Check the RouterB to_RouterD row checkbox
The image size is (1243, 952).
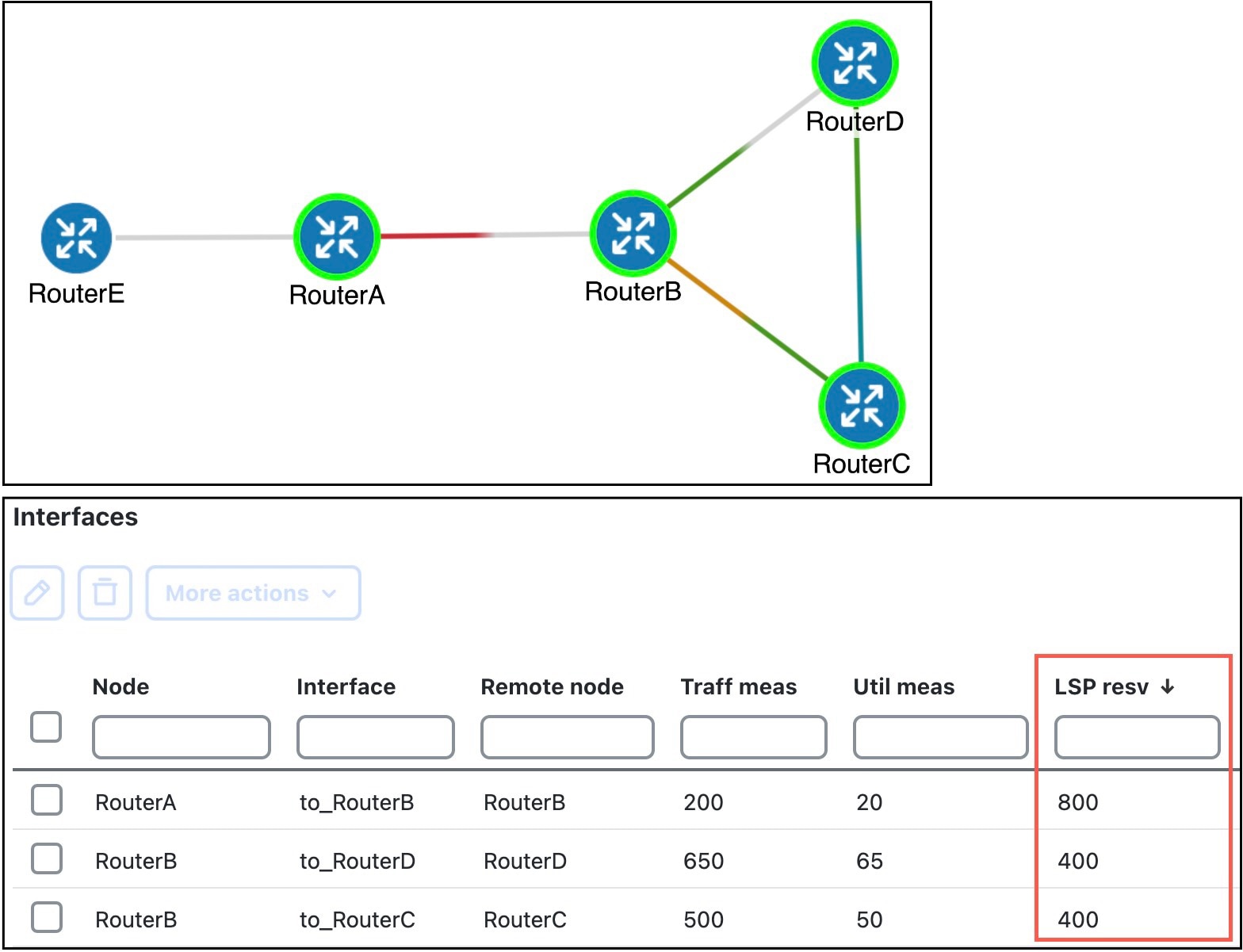pos(47,858)
